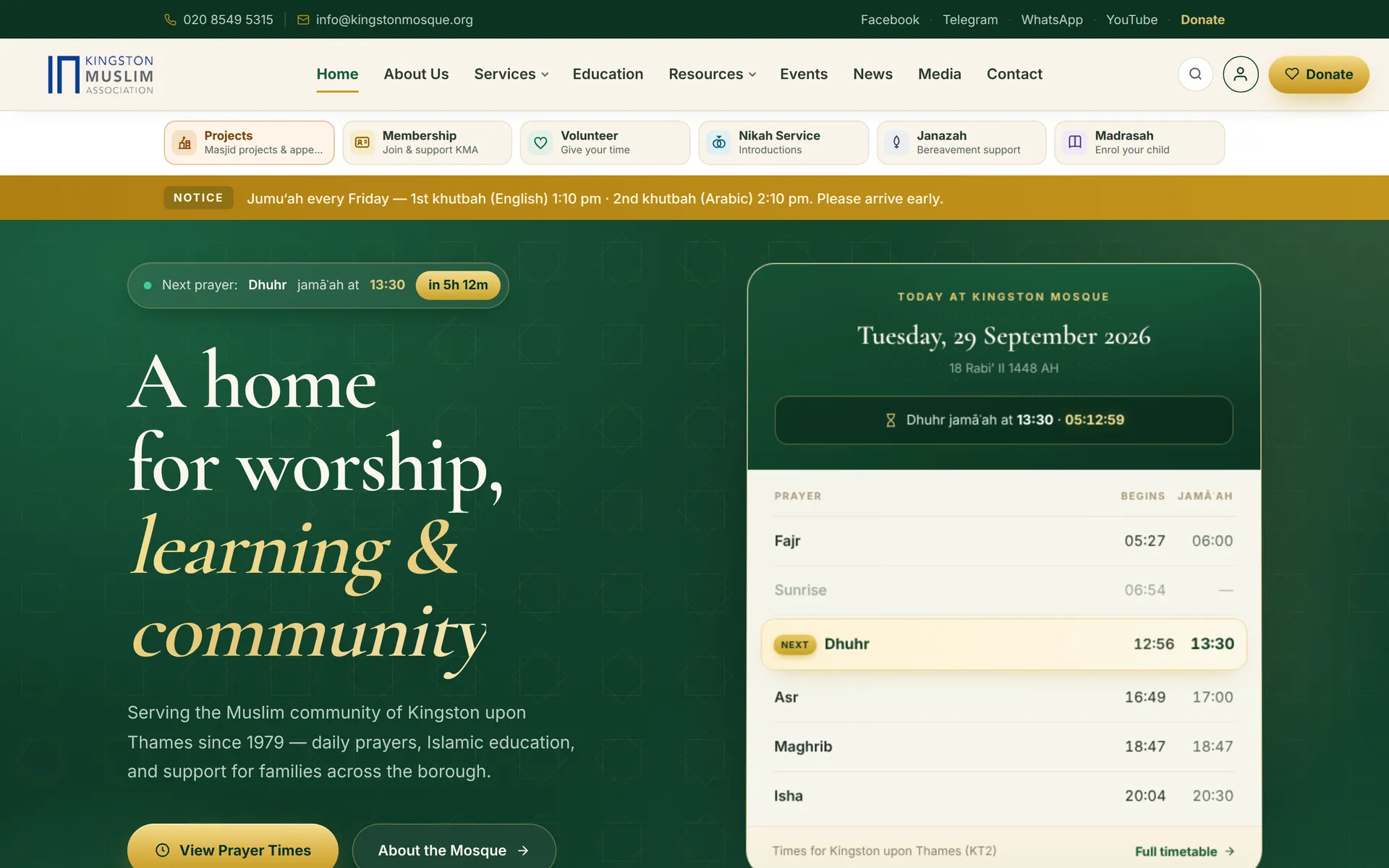Go to the Home nav item
The width and height of the screenshot is (1389, 868).
point(337,74)
